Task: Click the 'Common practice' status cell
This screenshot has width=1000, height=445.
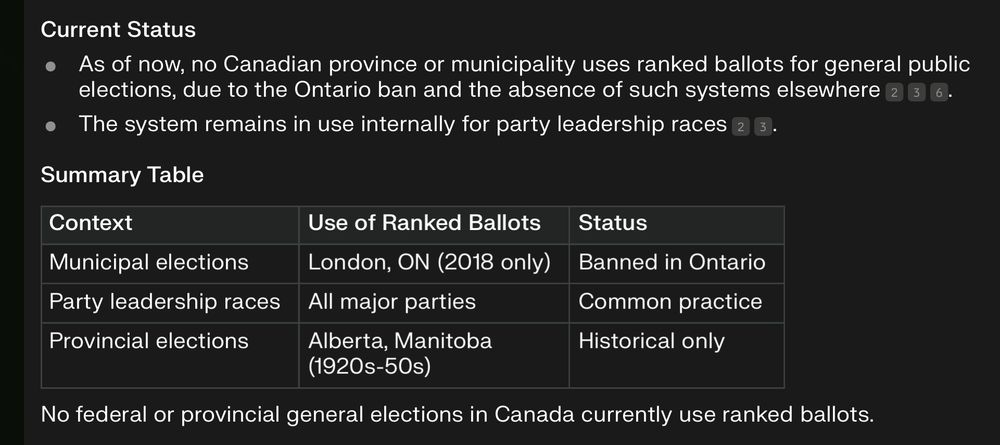Action: click(x=670, y=301)
